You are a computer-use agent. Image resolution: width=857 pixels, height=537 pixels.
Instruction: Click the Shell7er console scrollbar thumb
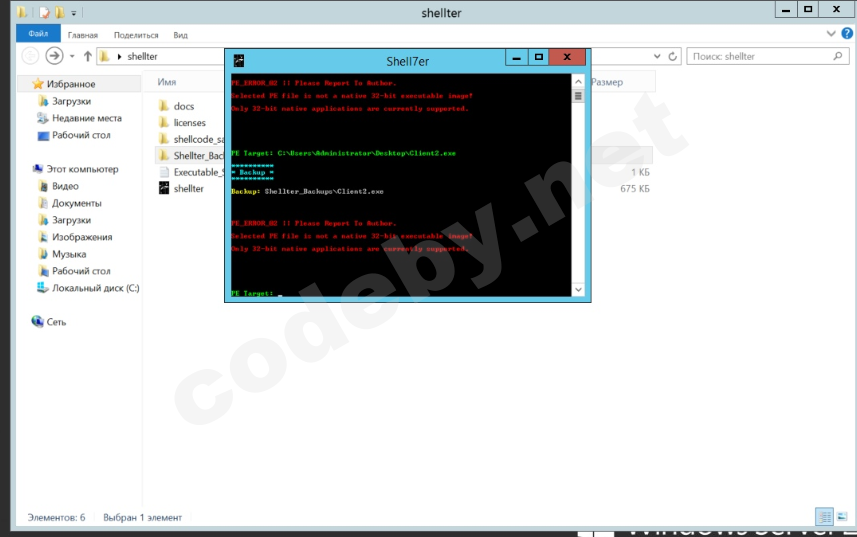click(x=578, y=96)
